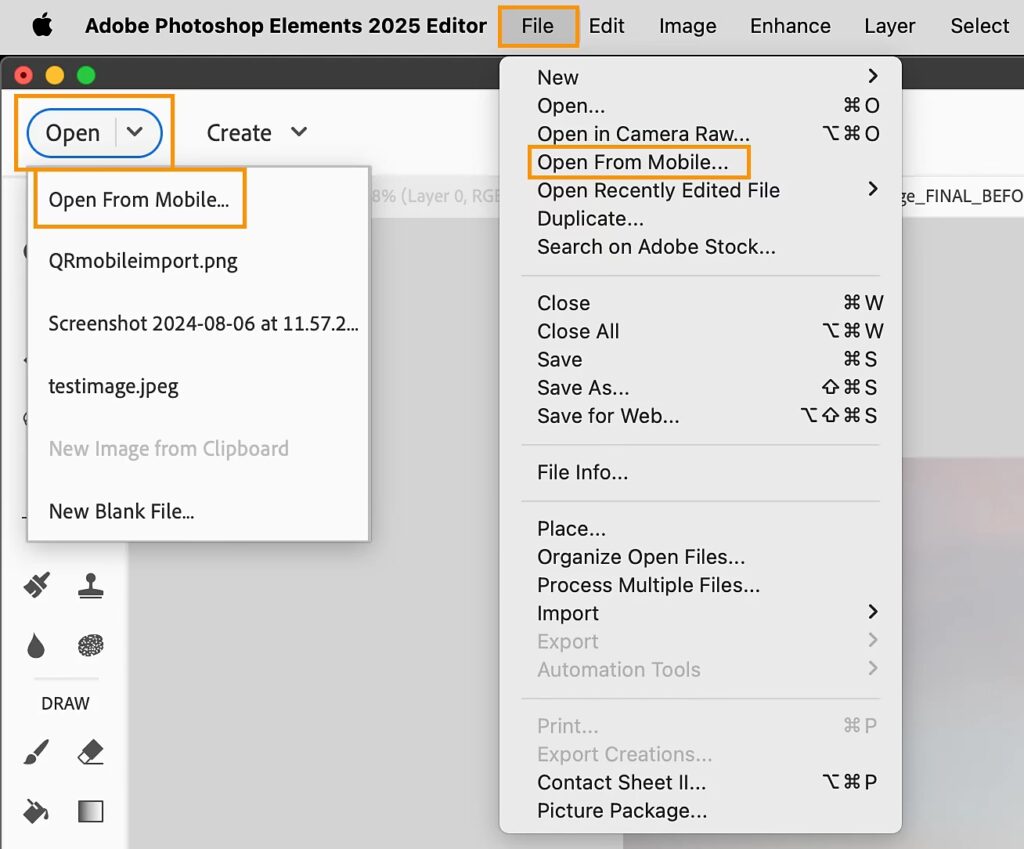Expand the Import submenu
Screen dimensions: 1024x849
(872, 612)
